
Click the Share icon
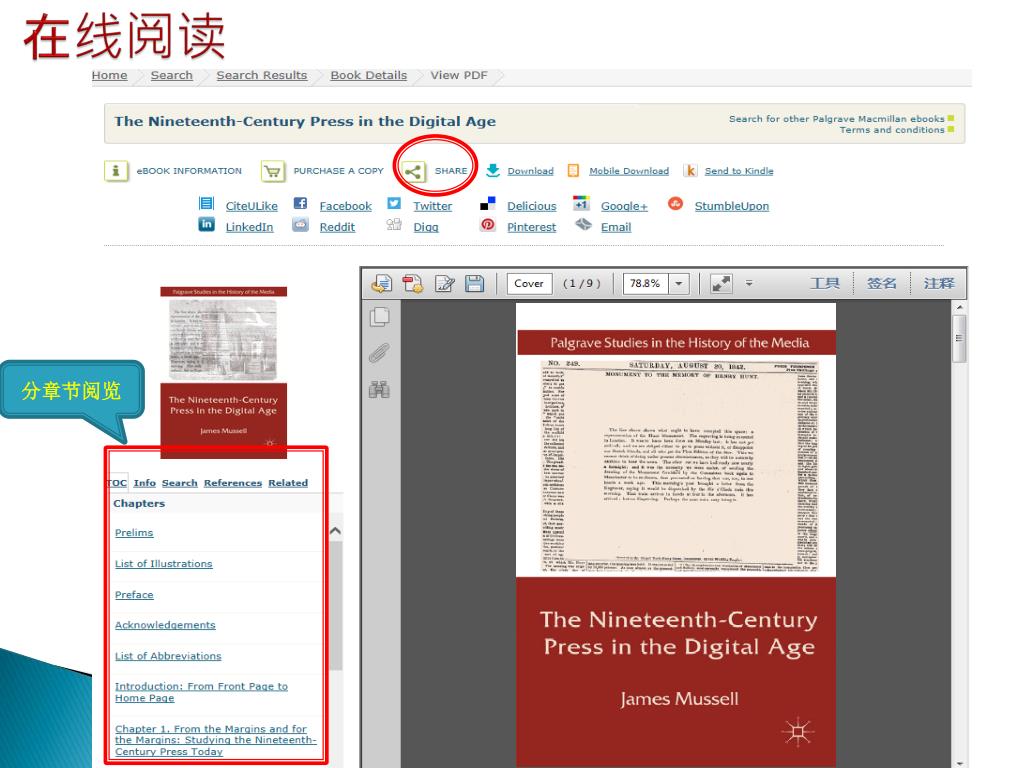coord(412,172)
